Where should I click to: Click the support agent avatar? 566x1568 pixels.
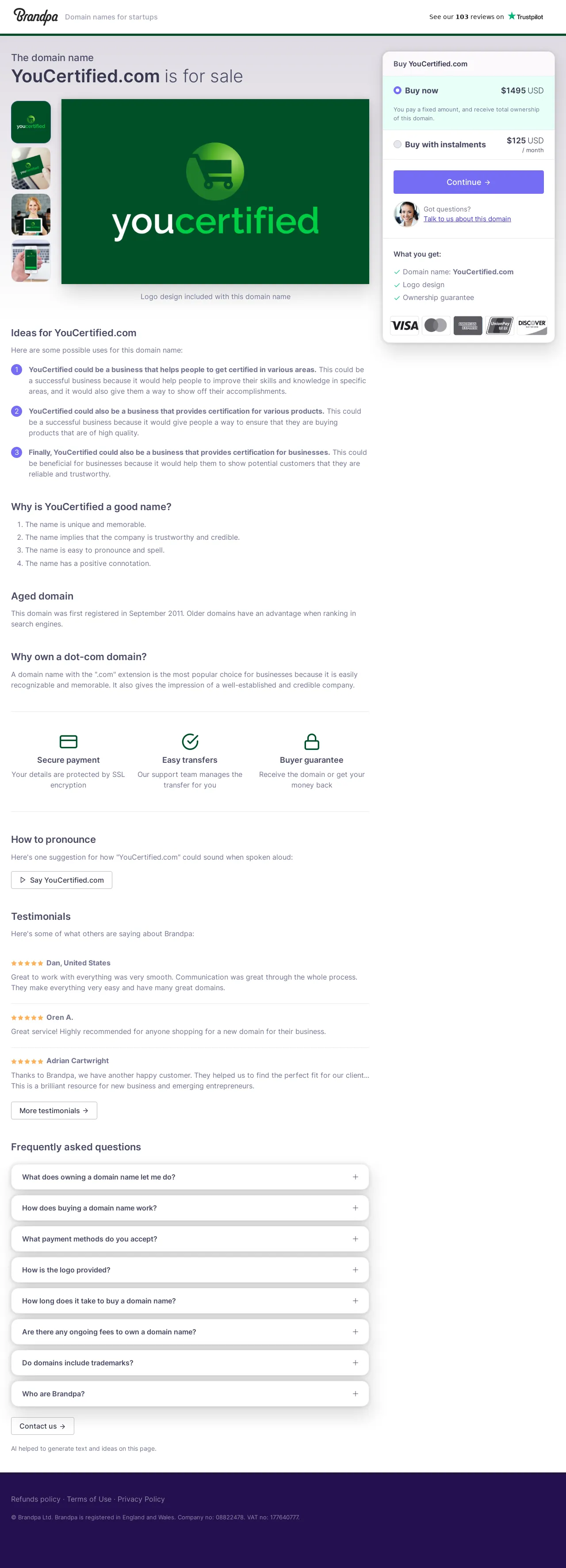click(406, 214)
